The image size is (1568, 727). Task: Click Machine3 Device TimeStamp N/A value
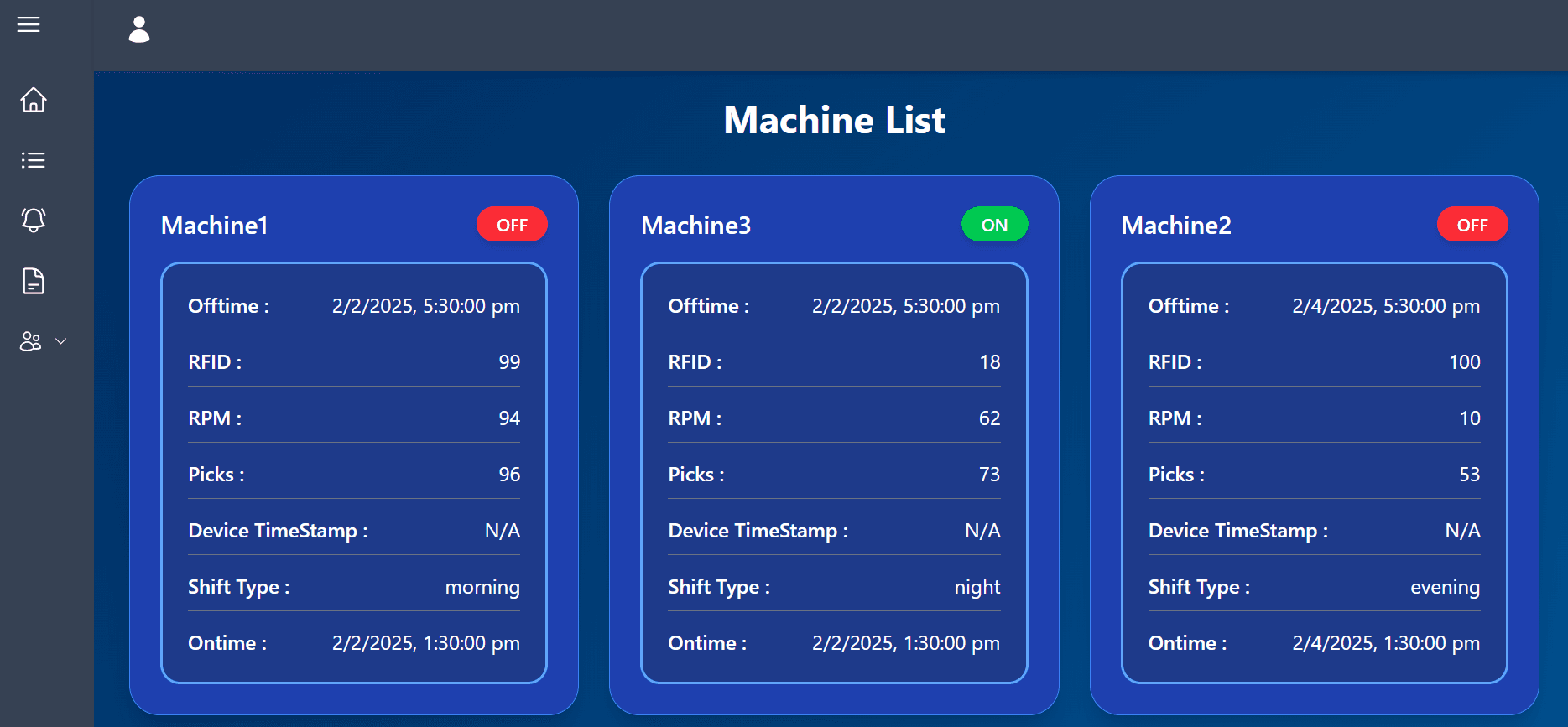[x=982, y=531]
